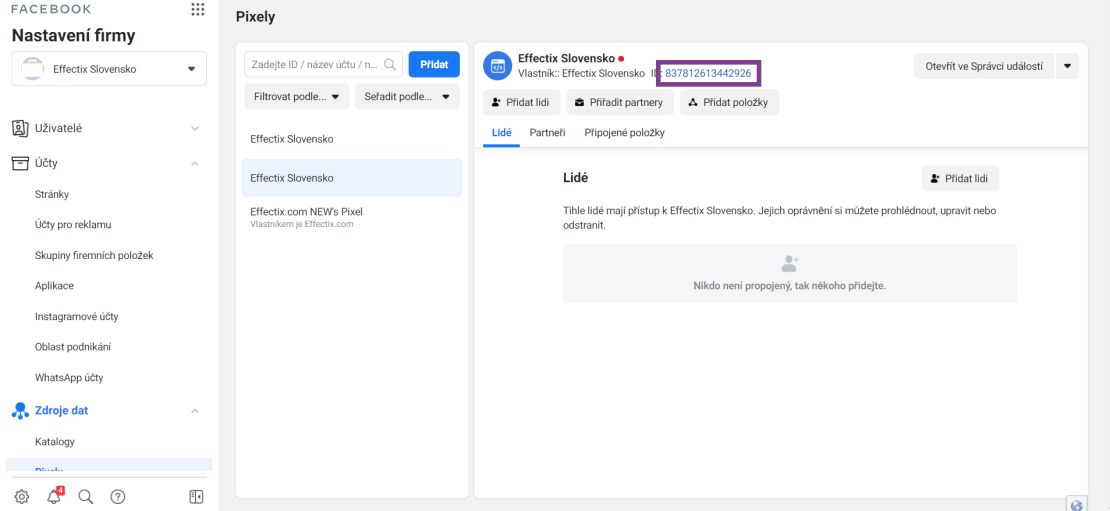Open the Seřadit podle dropdown
The width and height of the screenshot is (1110, 511).
pyautogui.click(x=407, y=96)
